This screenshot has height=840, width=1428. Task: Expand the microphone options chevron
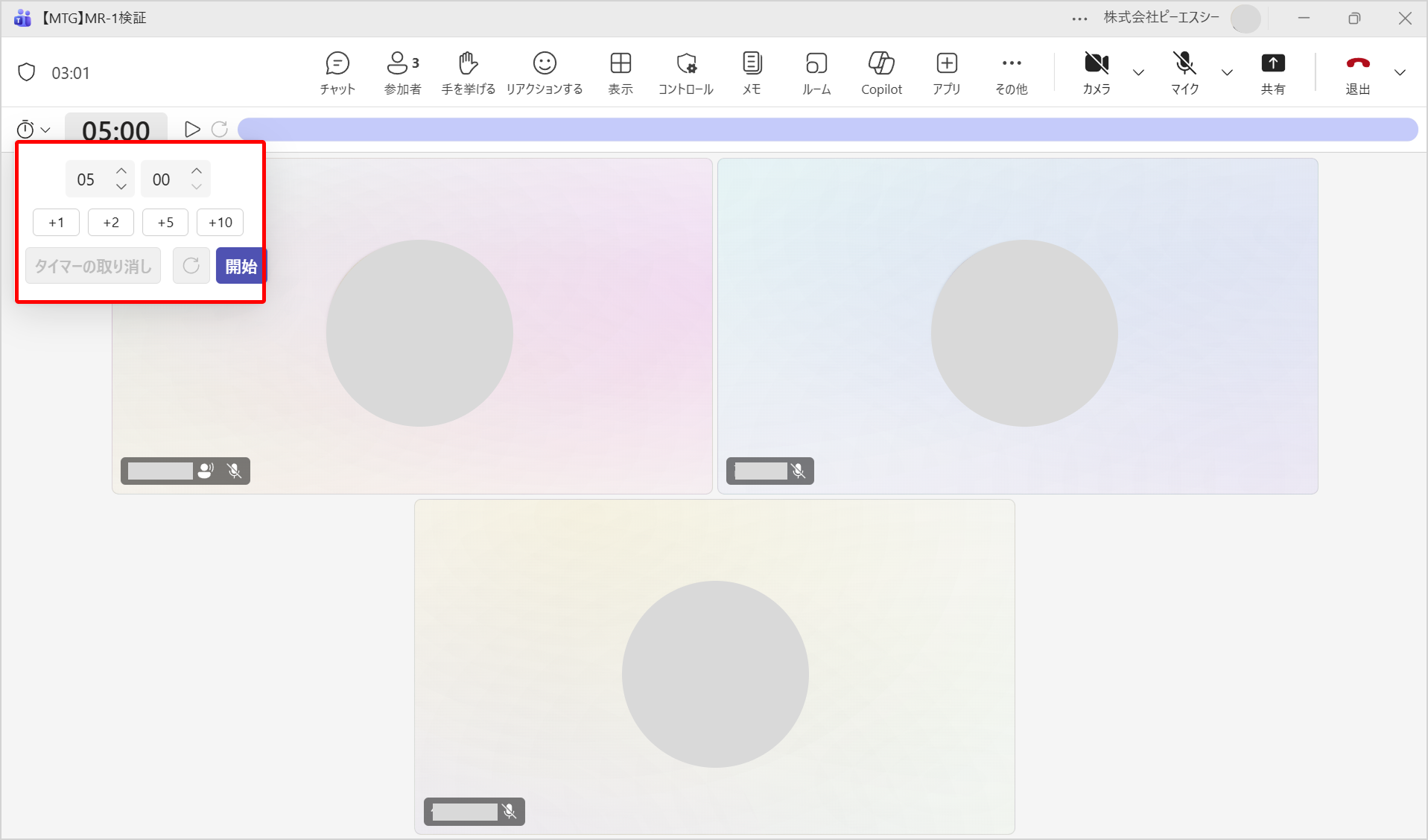1227,73
